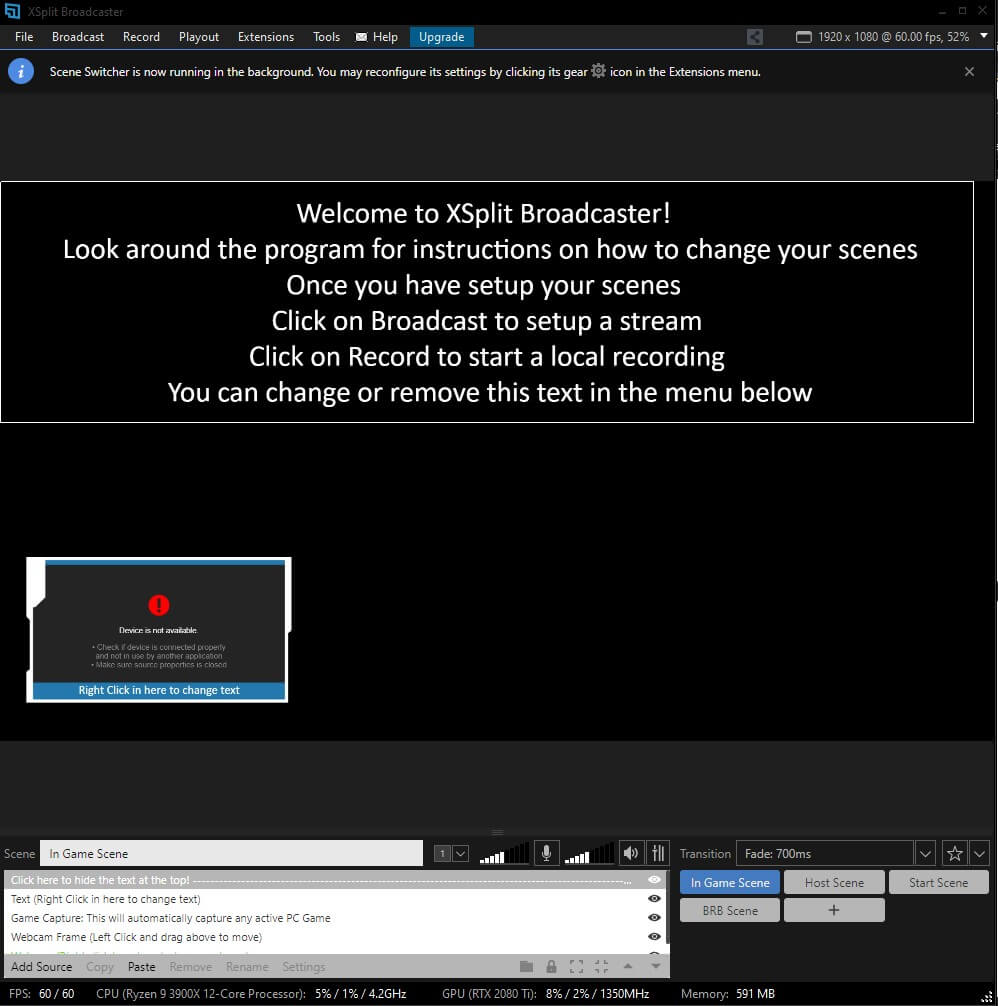
Task: Switch to the Host Scene
Action: (x=834, y=883)
